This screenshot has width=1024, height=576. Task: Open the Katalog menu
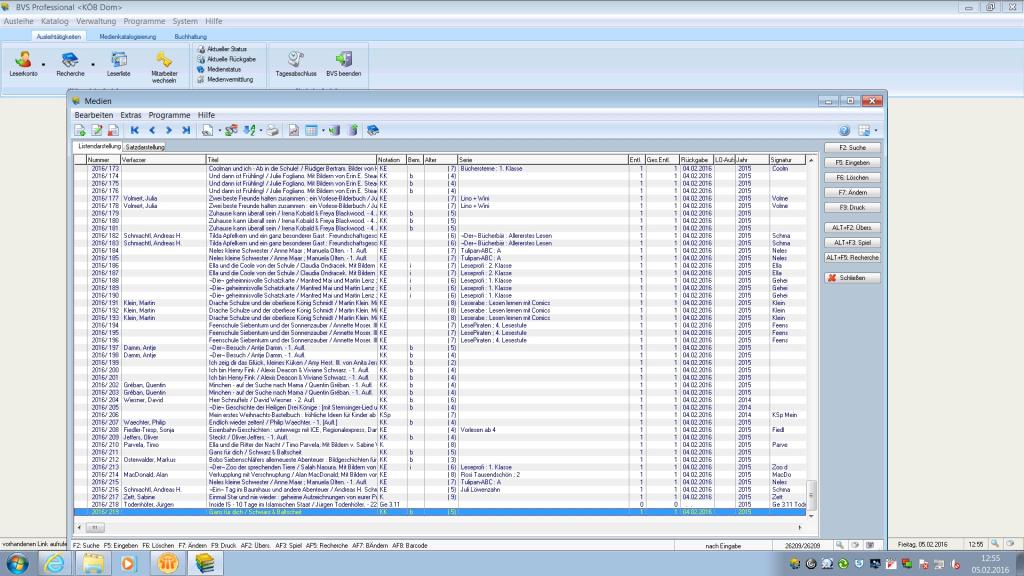click(55, 22)
